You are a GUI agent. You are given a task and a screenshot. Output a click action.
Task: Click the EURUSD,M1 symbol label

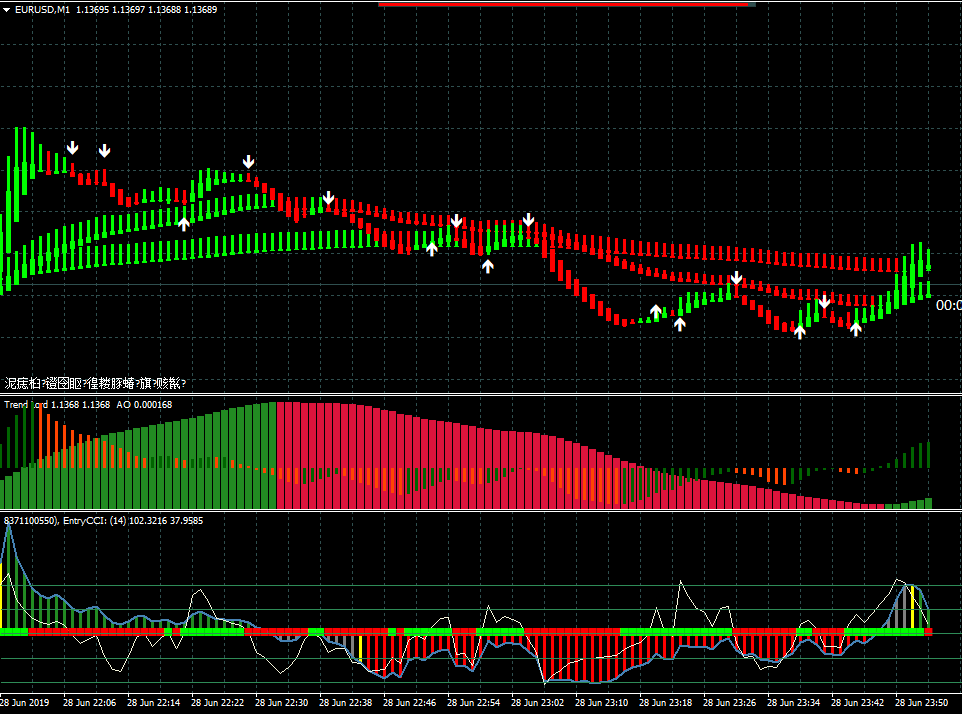click(43, 9)
